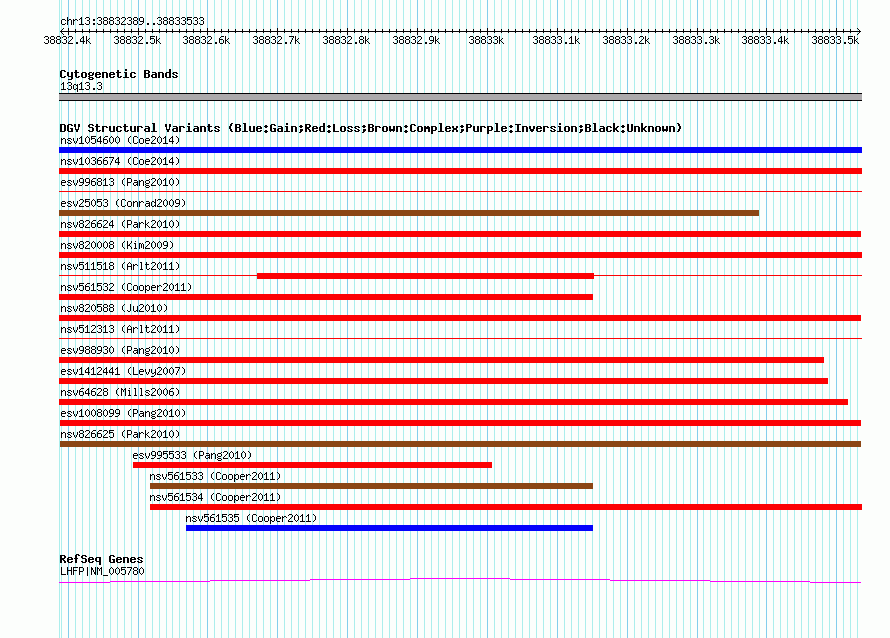The width and height of the screenshot is (890, 638).
Task: Click the brown complex bar for esv25053
Action: pos(409,213)
